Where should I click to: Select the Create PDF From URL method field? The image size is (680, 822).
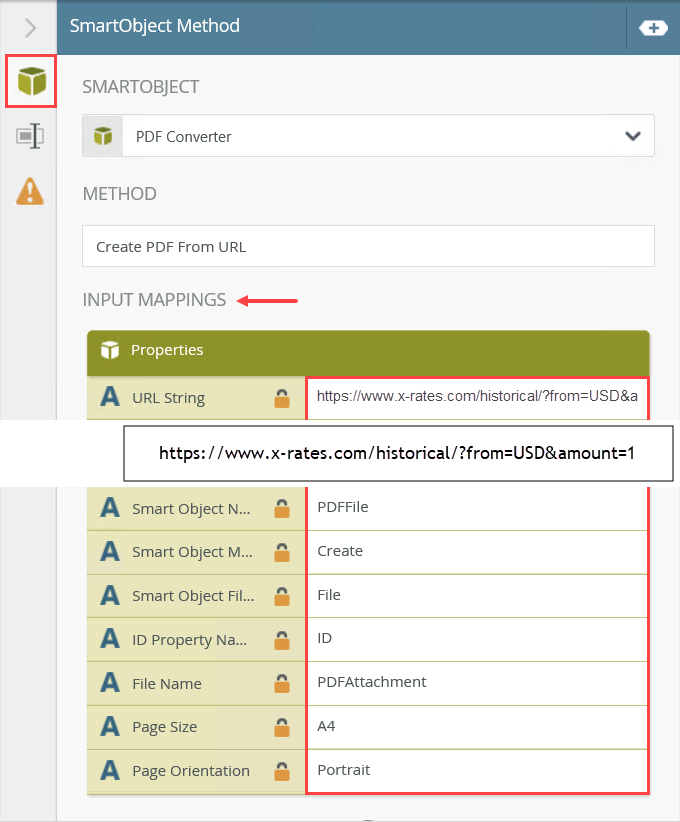click(x=368, y=246)
